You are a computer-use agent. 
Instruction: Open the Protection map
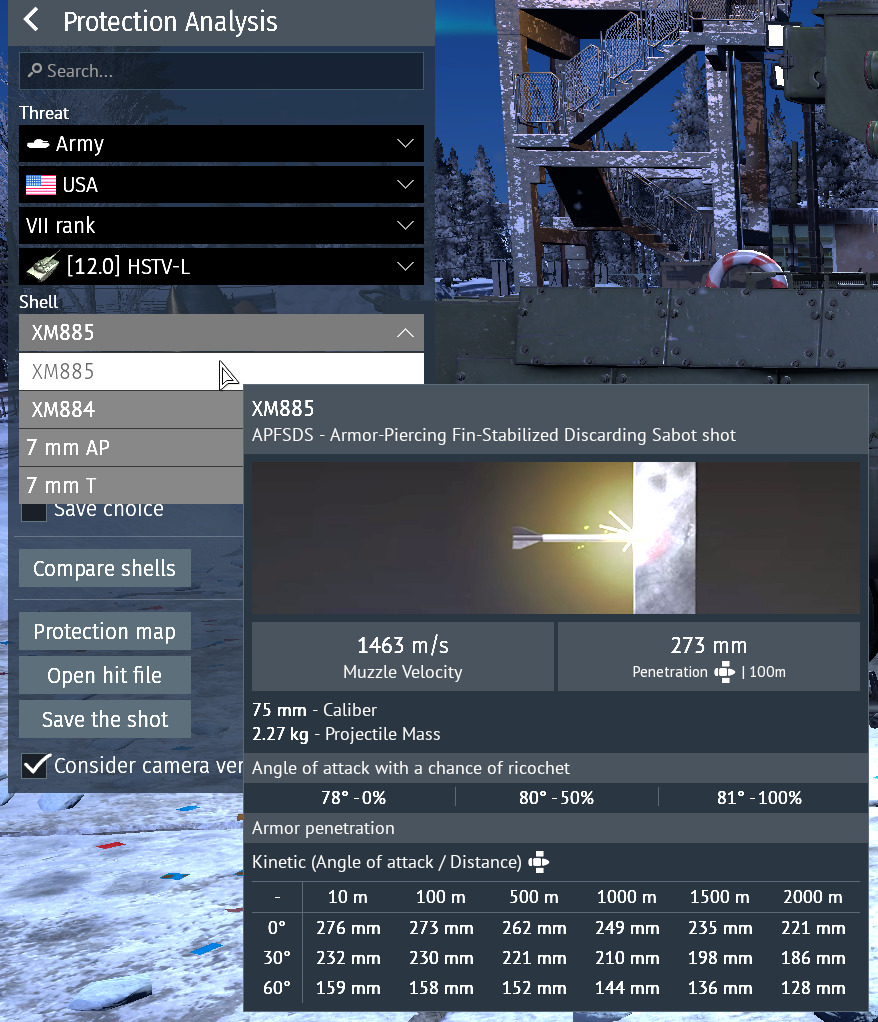click(x=104, y=631)
